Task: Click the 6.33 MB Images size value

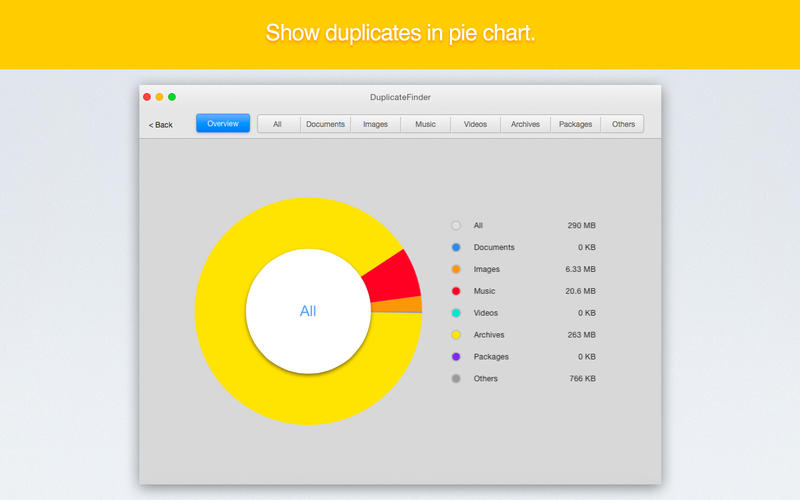Action: click(x=580, y=269)
